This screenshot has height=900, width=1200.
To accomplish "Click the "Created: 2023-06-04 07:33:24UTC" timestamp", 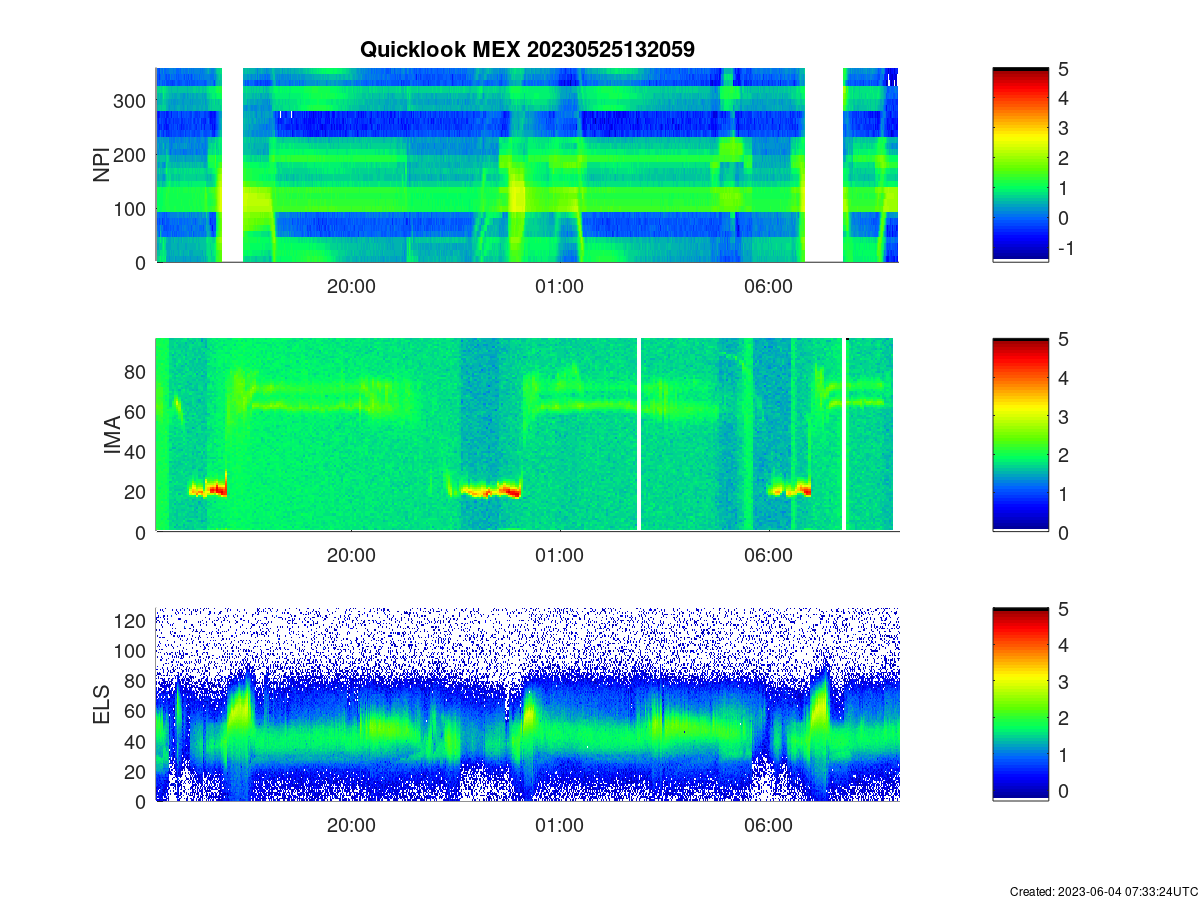I will (x=1103, y=891).
